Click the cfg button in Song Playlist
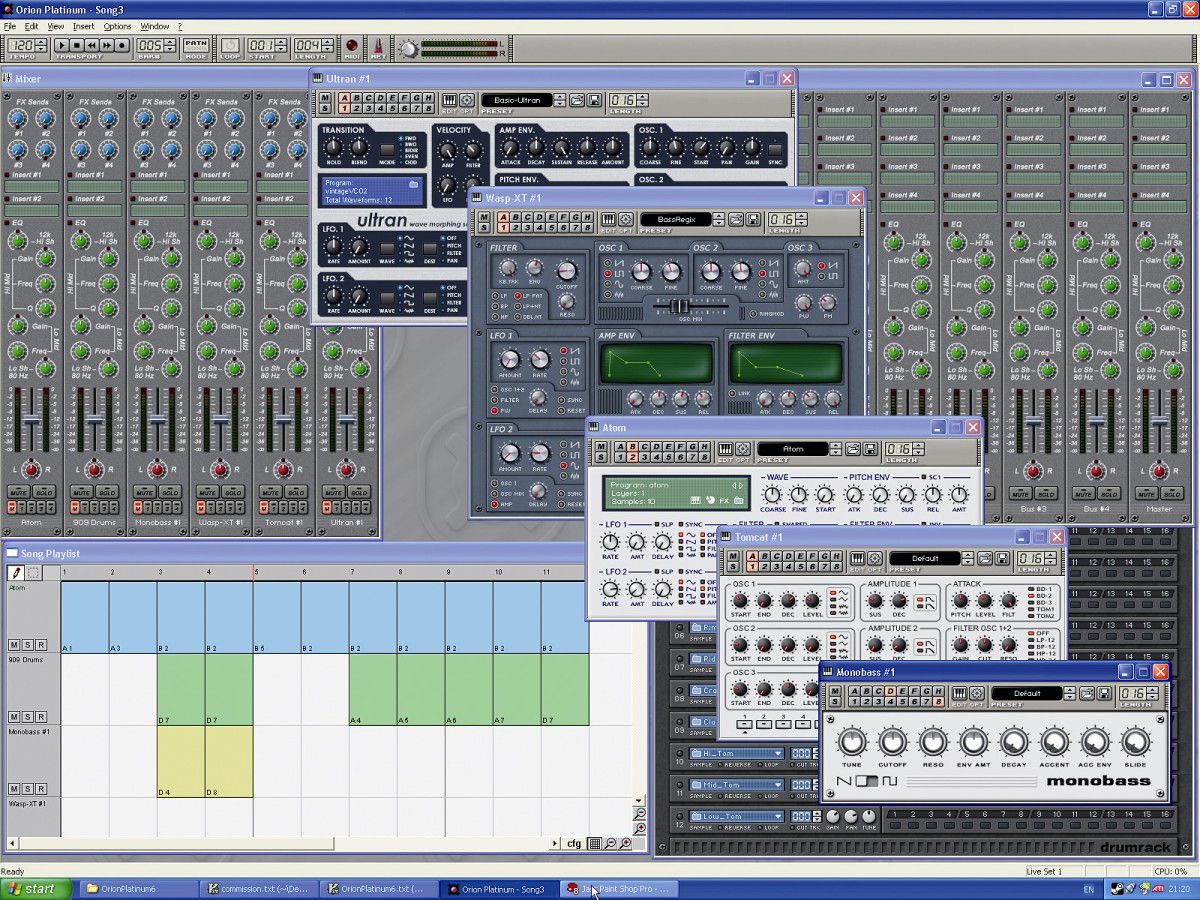The height and width of the screenshot is (900, 1200). tap(574, 844)
